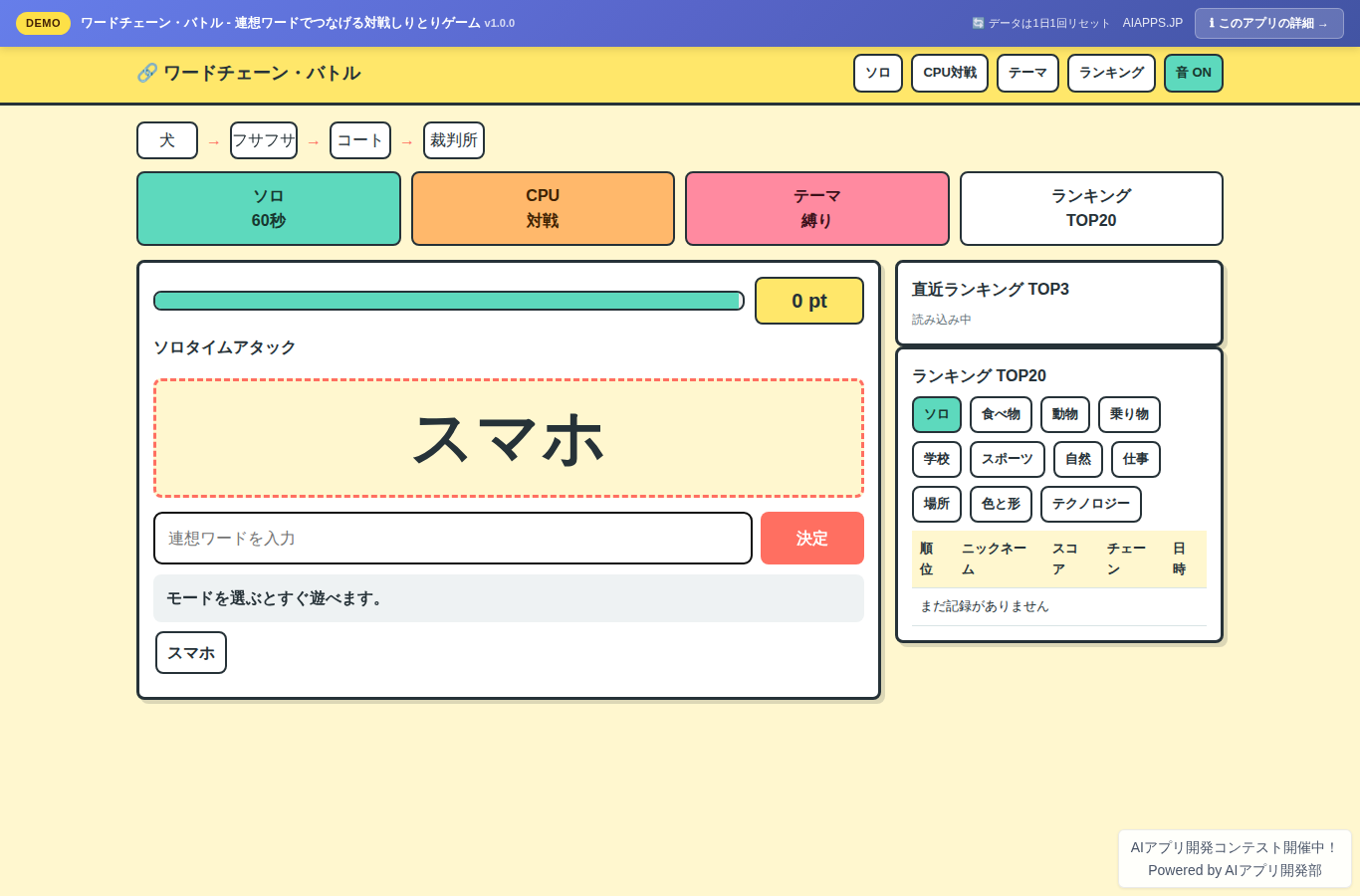Open ソロ mode from the header
The height and width of the screenshot is (896, 1360).
877,73
